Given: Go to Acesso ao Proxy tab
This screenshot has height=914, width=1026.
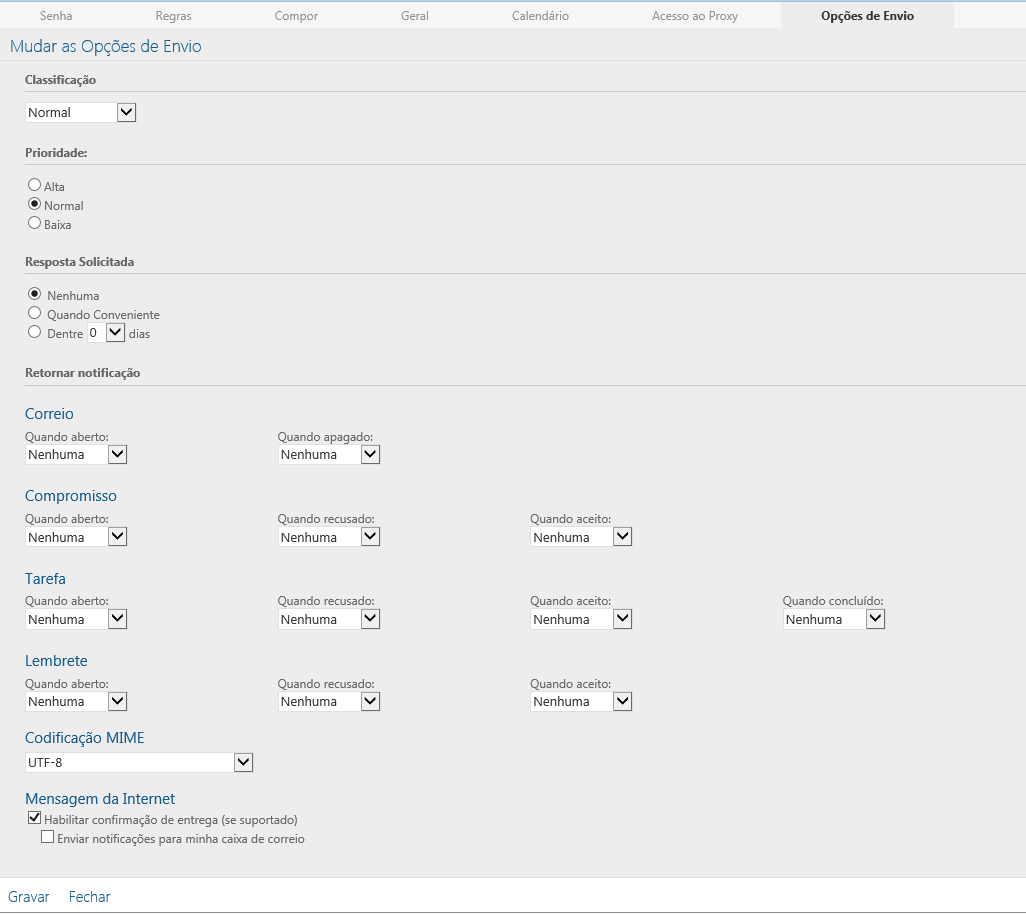Looking at the screenshot, I should coord(694,16).
